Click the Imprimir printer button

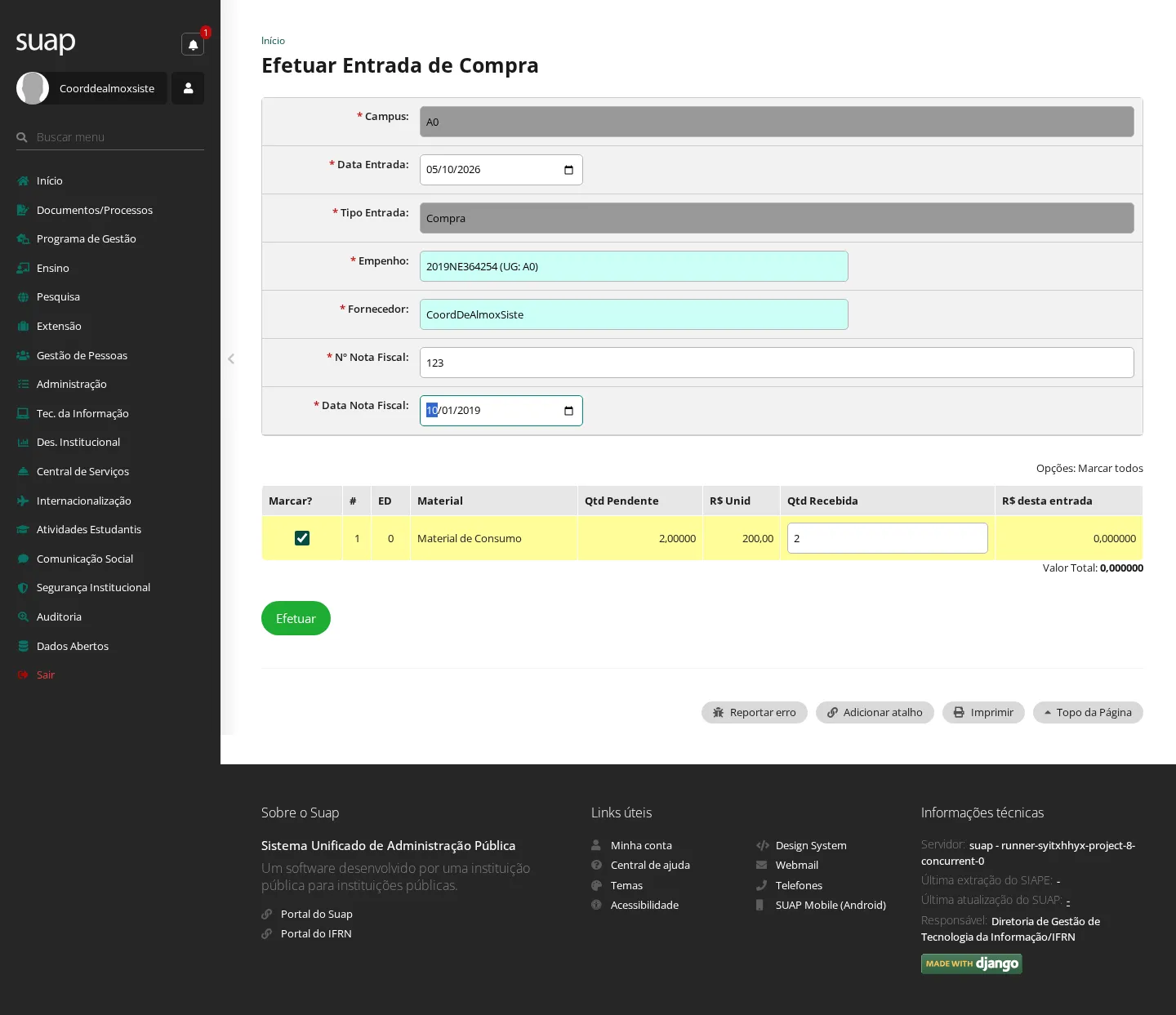(983, 712)
